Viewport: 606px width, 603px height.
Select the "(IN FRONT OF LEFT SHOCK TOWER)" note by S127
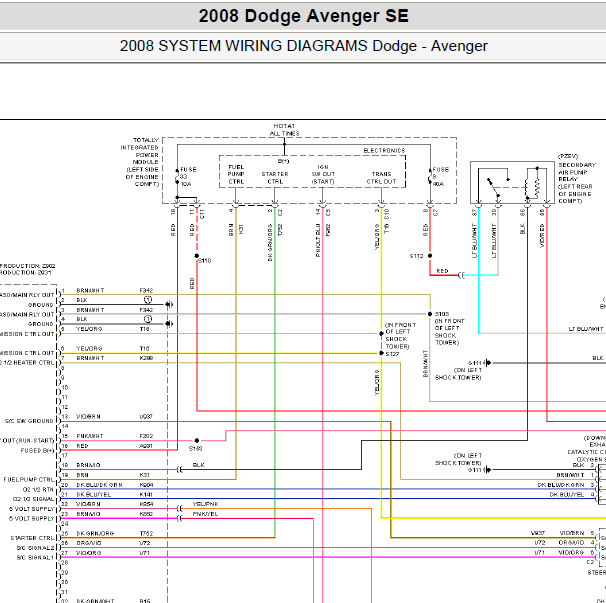tap(400, 336)
